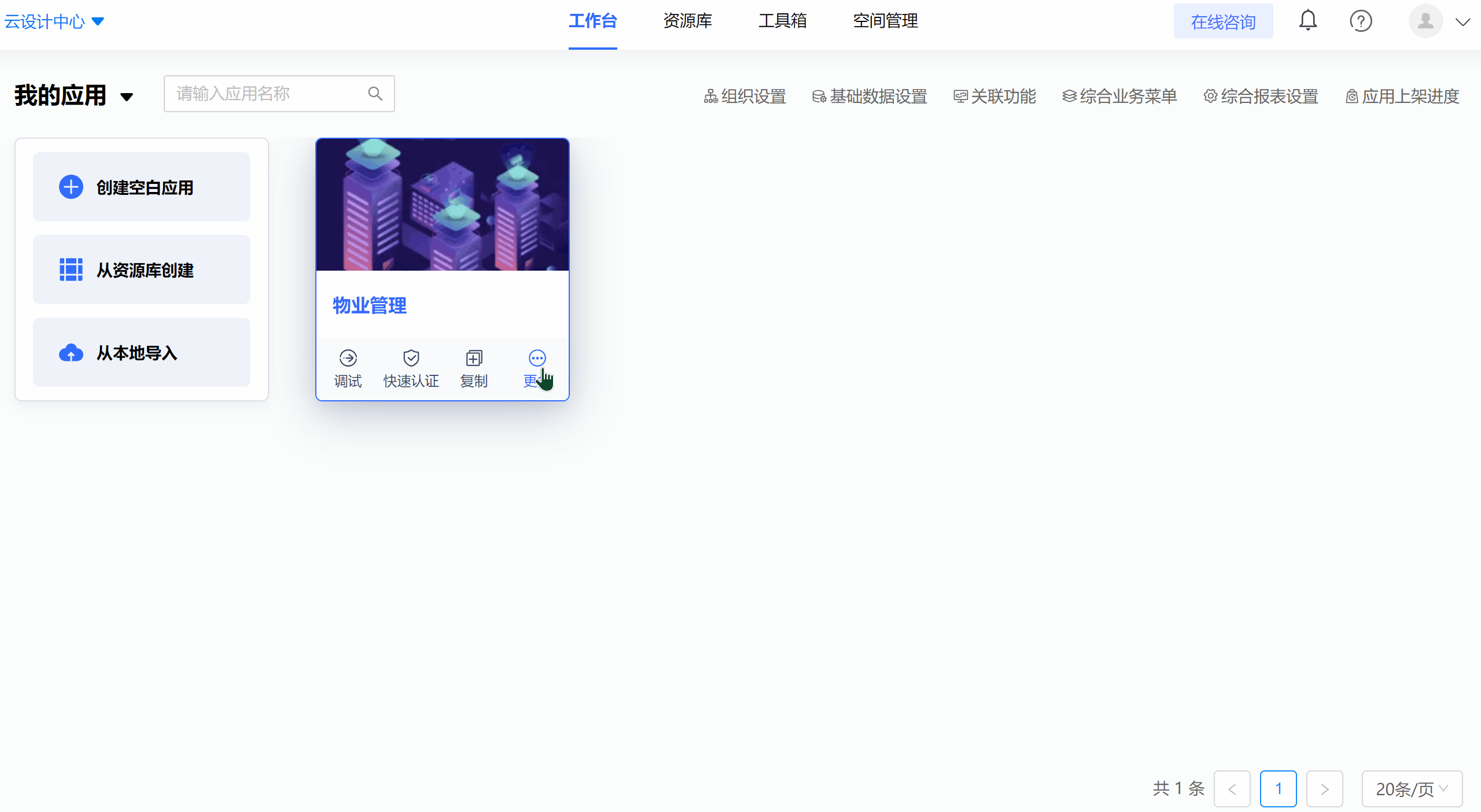
Task: Open the 20条/页 page size dropdown
Action: tap(1412, 788)
